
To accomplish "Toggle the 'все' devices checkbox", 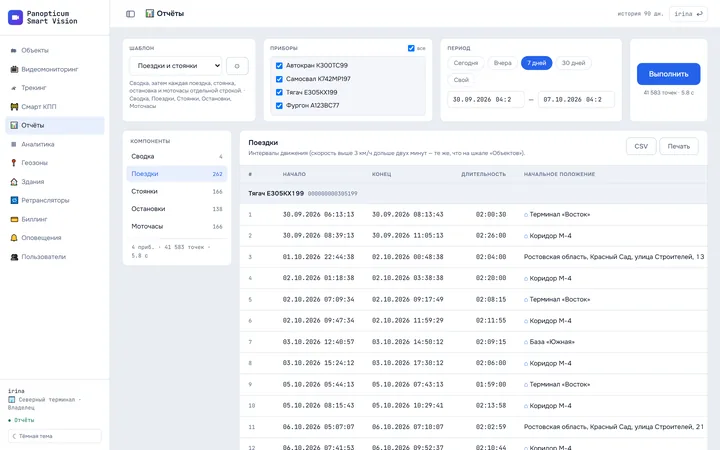I will [x=411, y=48].
